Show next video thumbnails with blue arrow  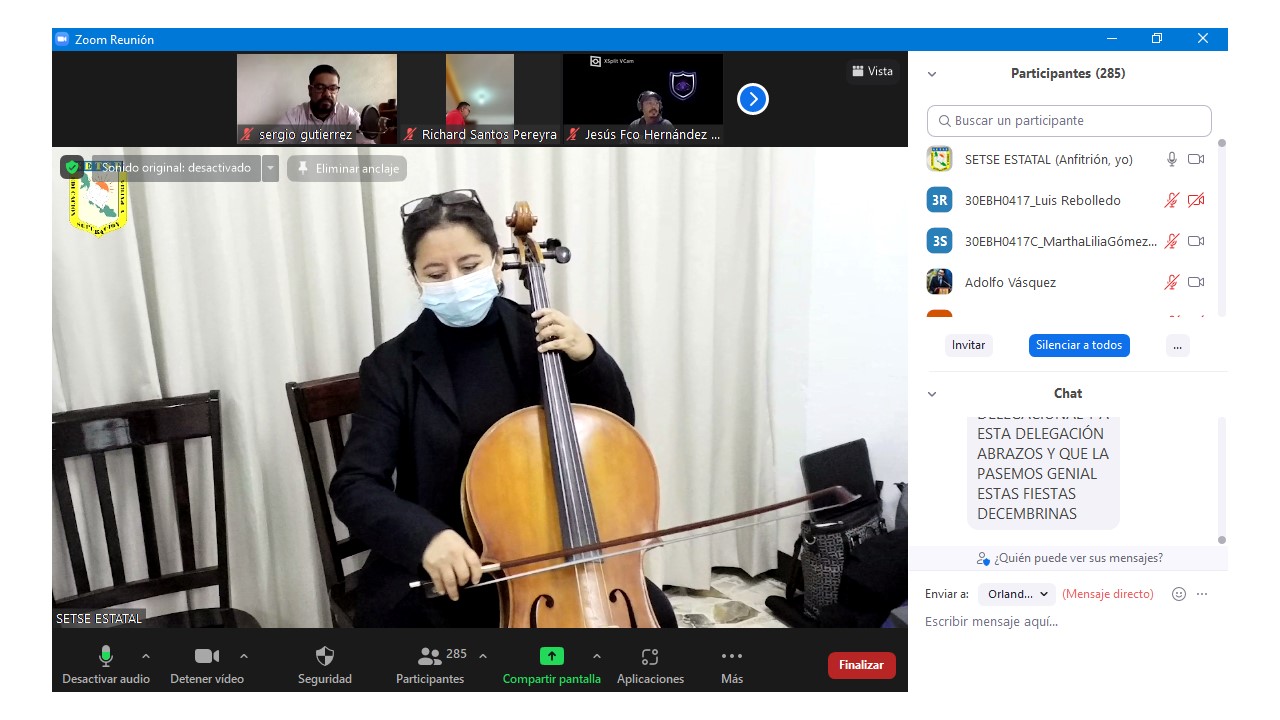pyautogui.click(x=753, y=99)
